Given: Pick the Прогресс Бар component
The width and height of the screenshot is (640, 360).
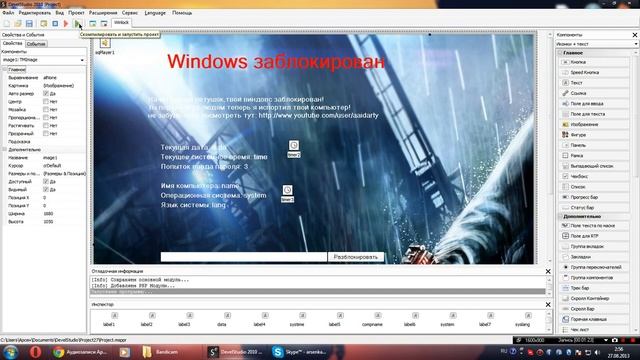Looking at the screenshot, I should pos(594,197).
